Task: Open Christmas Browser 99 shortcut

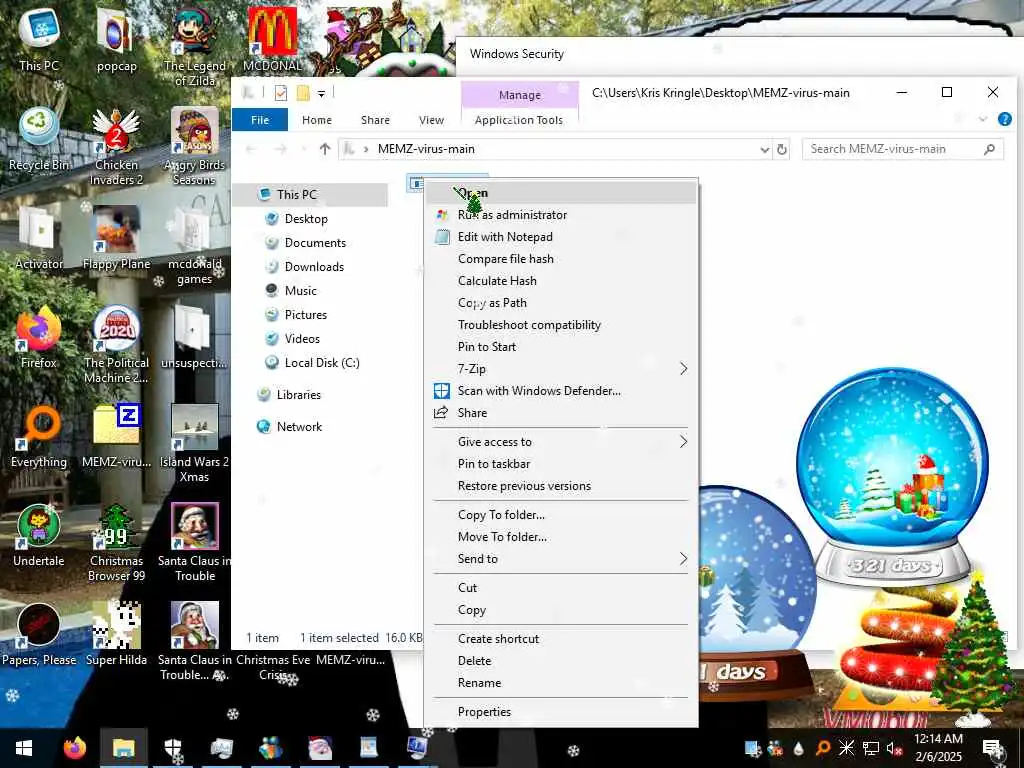Action: (x=116, y=543)
